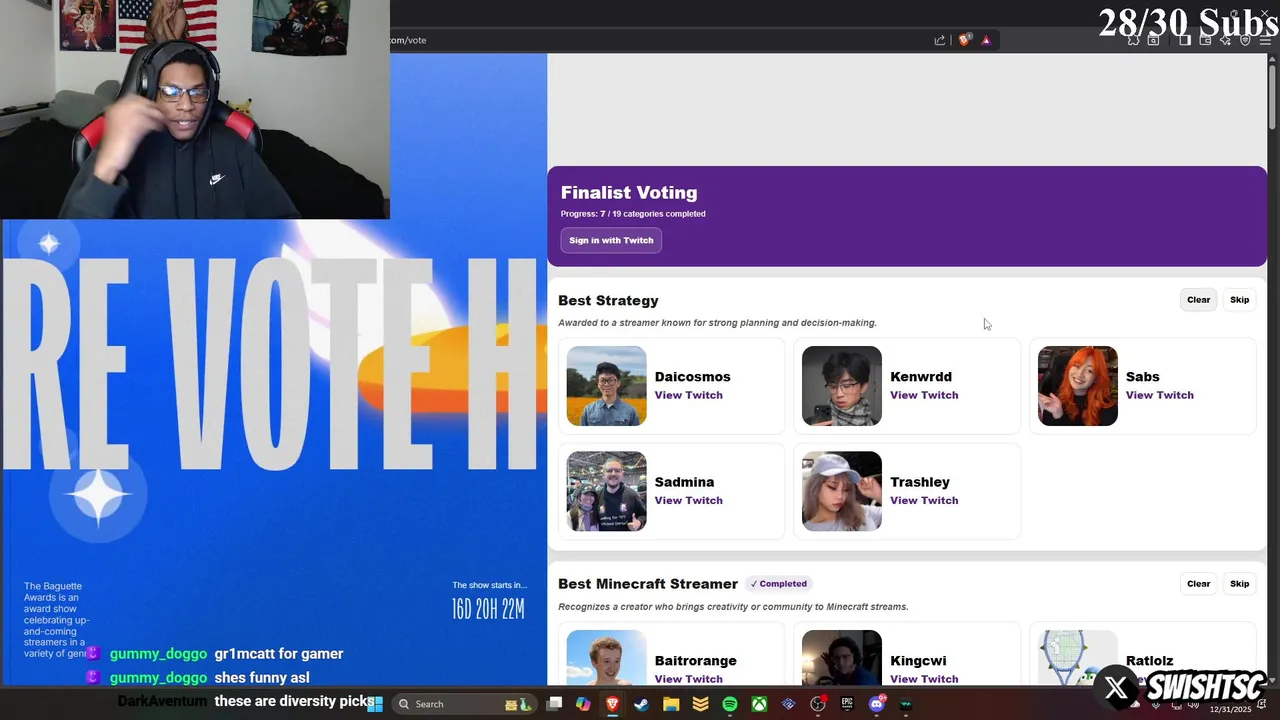Image resolution: width=1280 pixels, height=720 pixels.
Task: Click the Completed badge on Minecraft category
Action: tap(779, 584)
